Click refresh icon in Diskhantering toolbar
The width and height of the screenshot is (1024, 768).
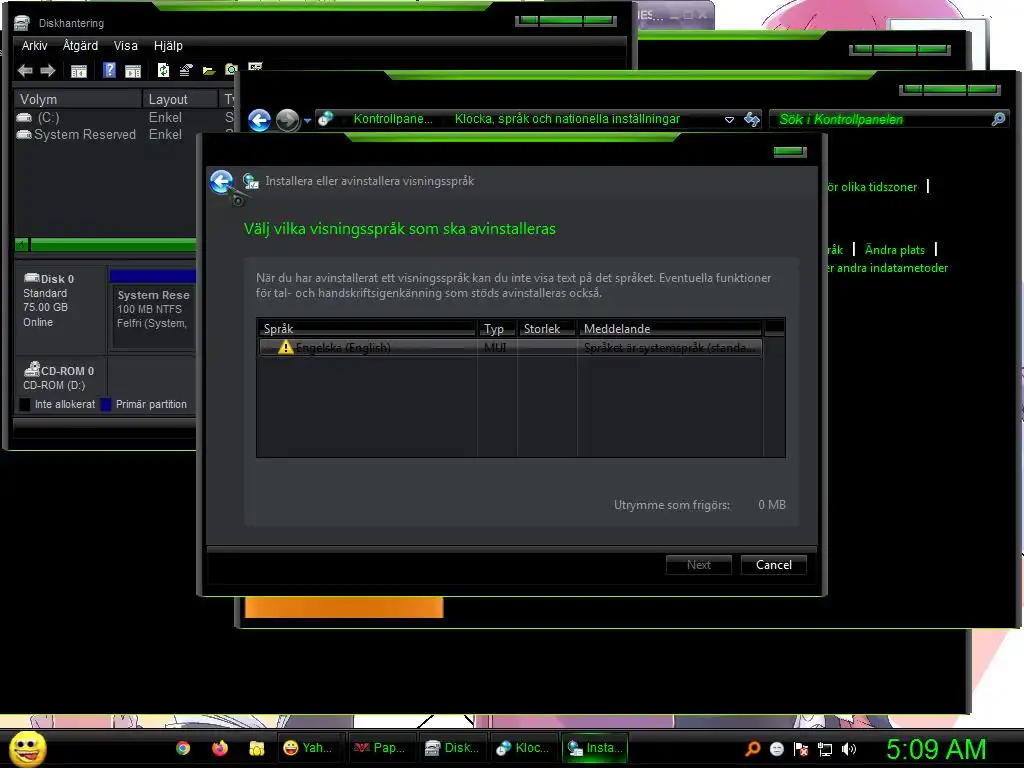pos(163,70)
